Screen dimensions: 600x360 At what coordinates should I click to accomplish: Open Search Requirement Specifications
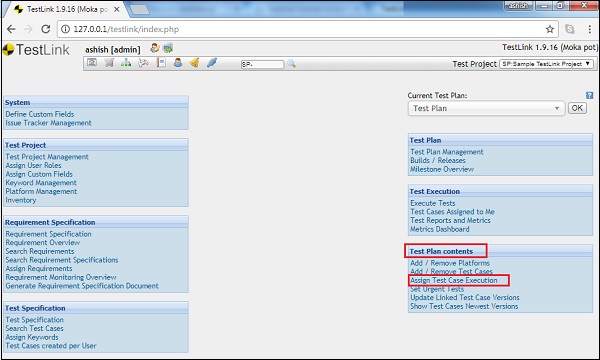pyautogui.click(x=62, y=260)
